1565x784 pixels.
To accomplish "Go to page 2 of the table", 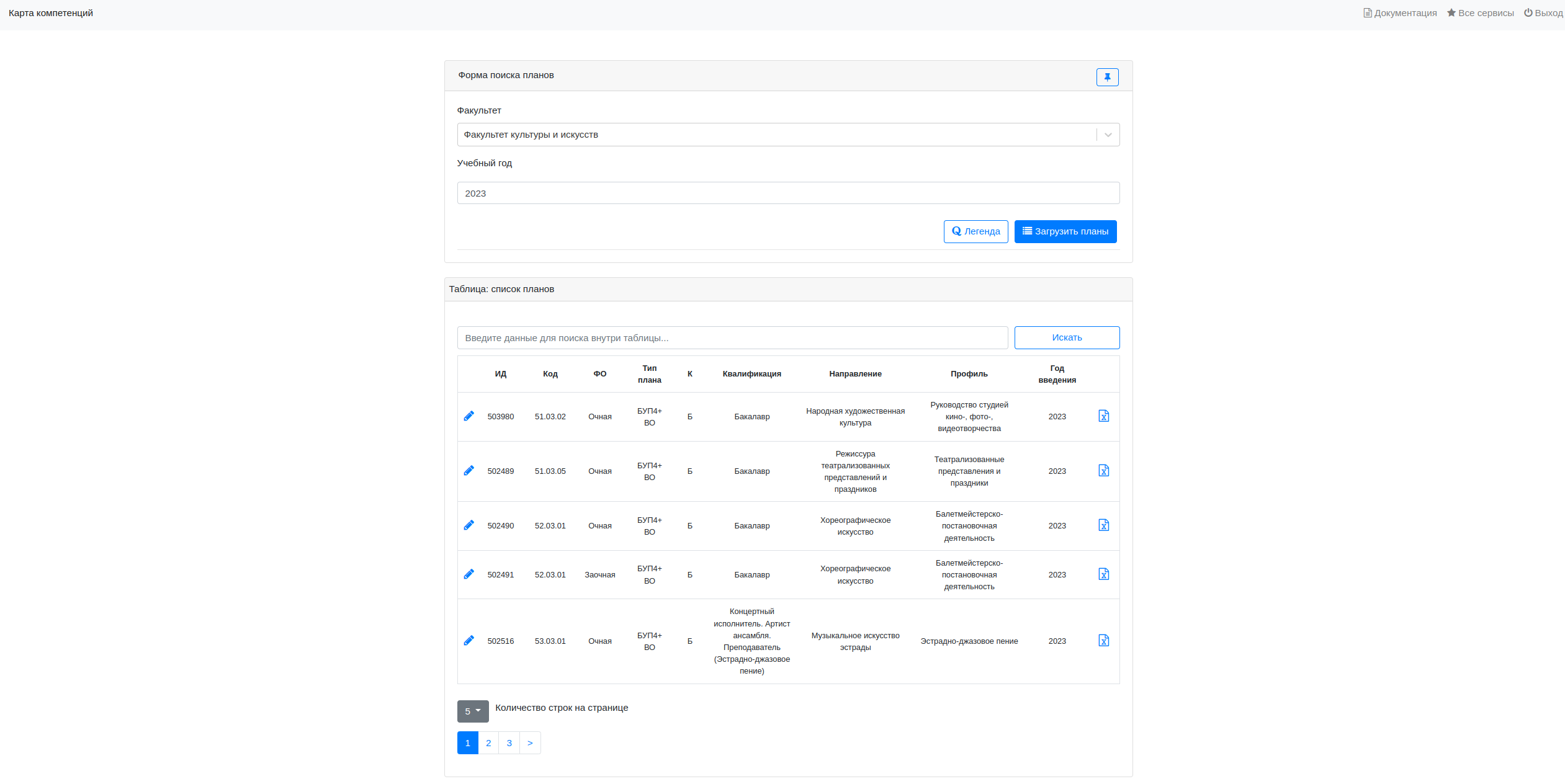I will tap(488, 743).
